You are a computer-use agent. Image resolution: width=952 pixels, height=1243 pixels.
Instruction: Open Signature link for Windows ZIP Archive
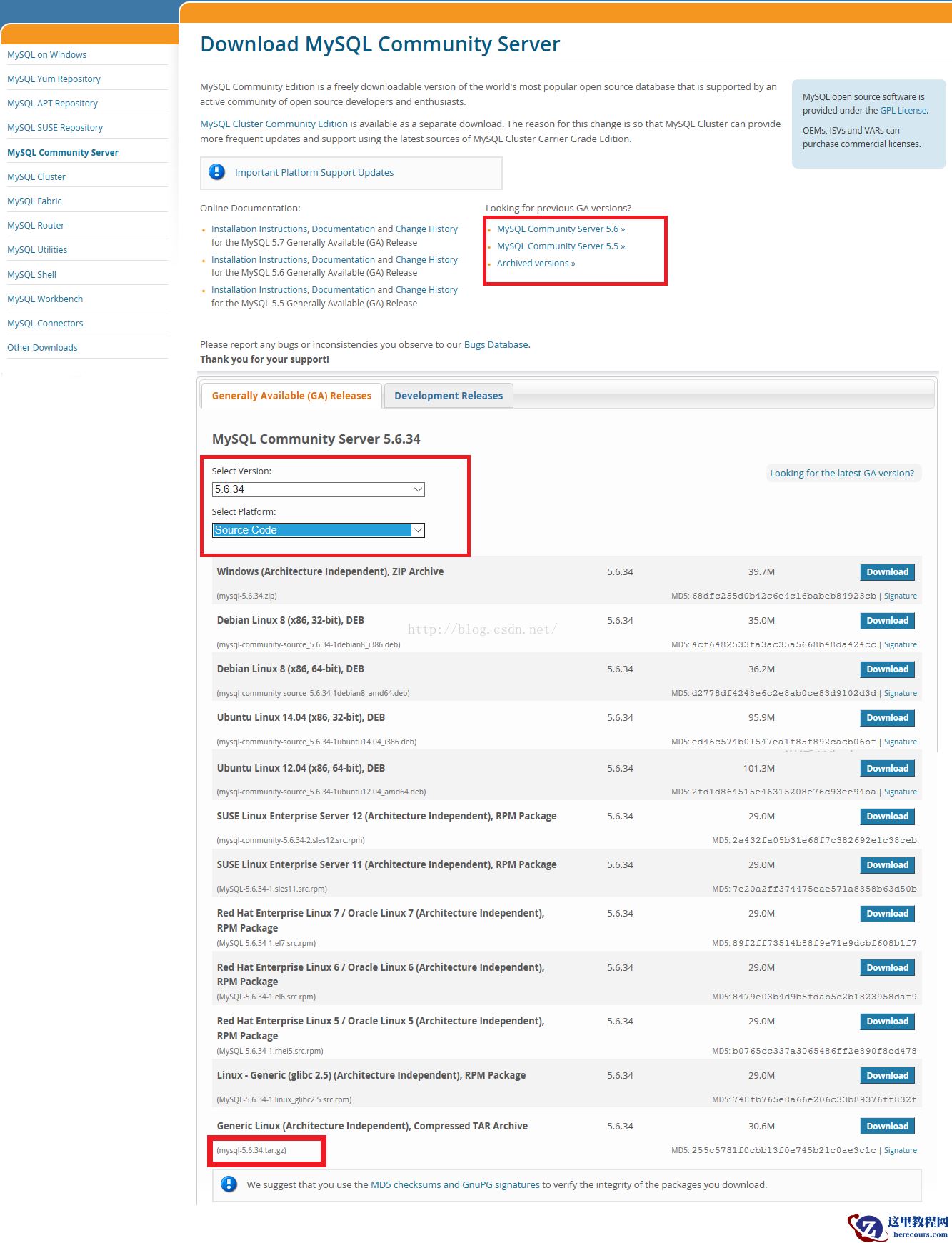(x=901, y=596)
